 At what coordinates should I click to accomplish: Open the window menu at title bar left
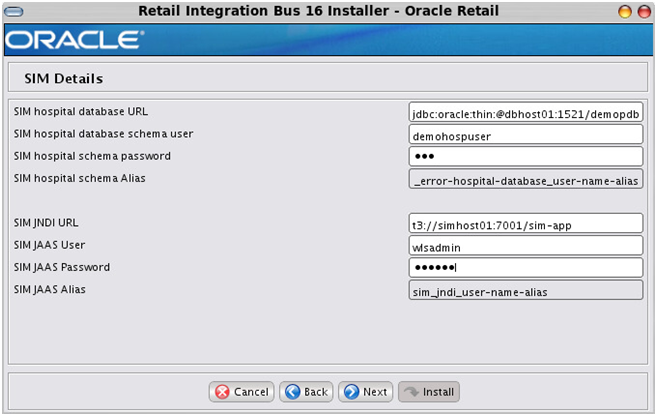(x=13, y=11)
